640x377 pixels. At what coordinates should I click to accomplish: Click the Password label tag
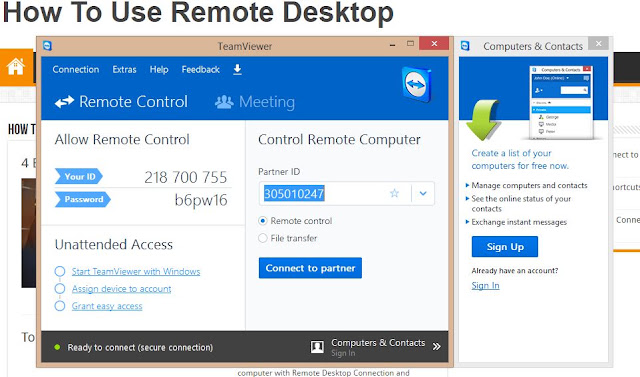coord(82,199)
